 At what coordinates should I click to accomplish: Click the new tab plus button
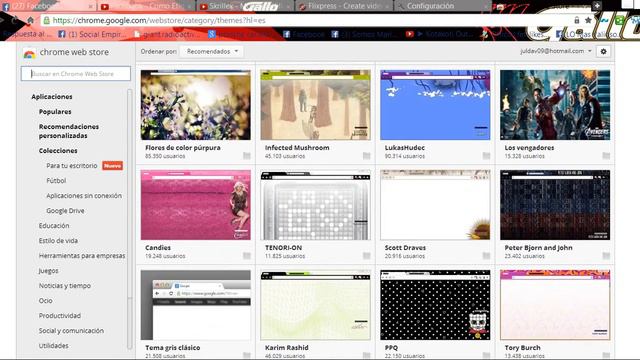[x=597, y=5]
